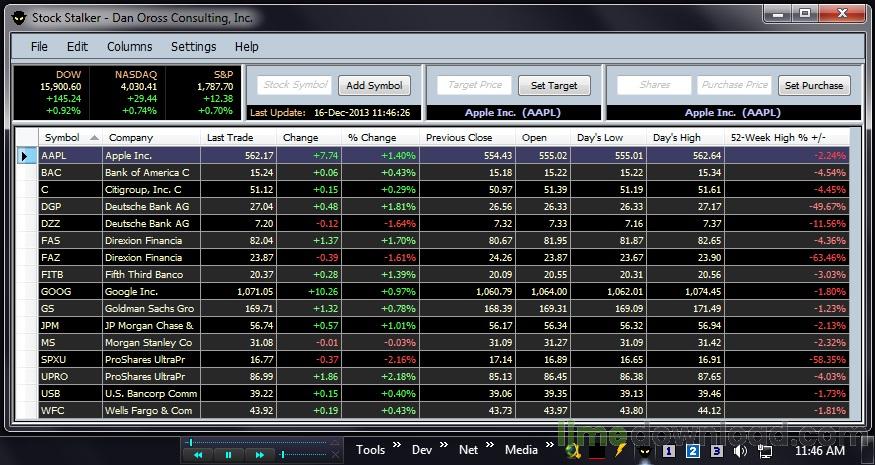Open the network connection tray icon

pyautogui.click(x=765, y=451)
